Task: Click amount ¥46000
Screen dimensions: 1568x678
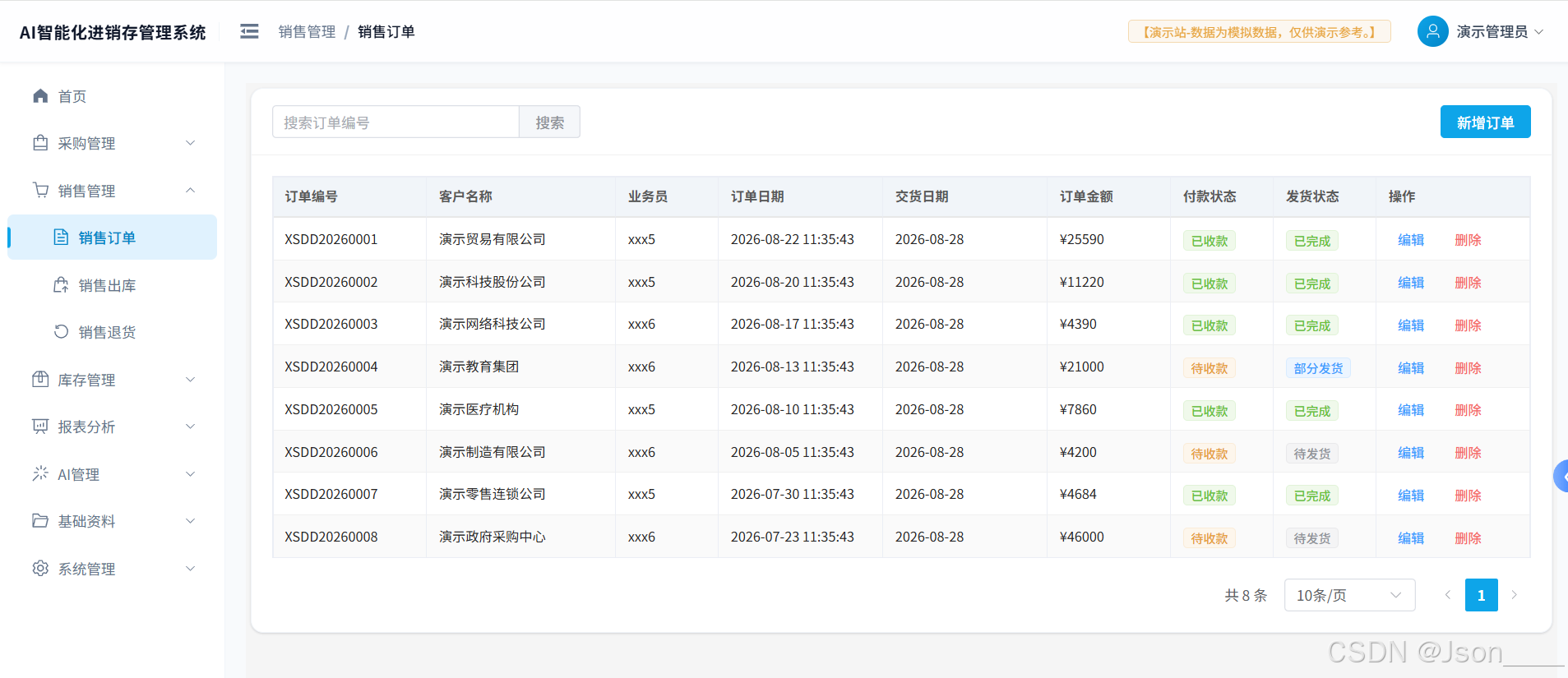Action: [x=1082, y=537]
